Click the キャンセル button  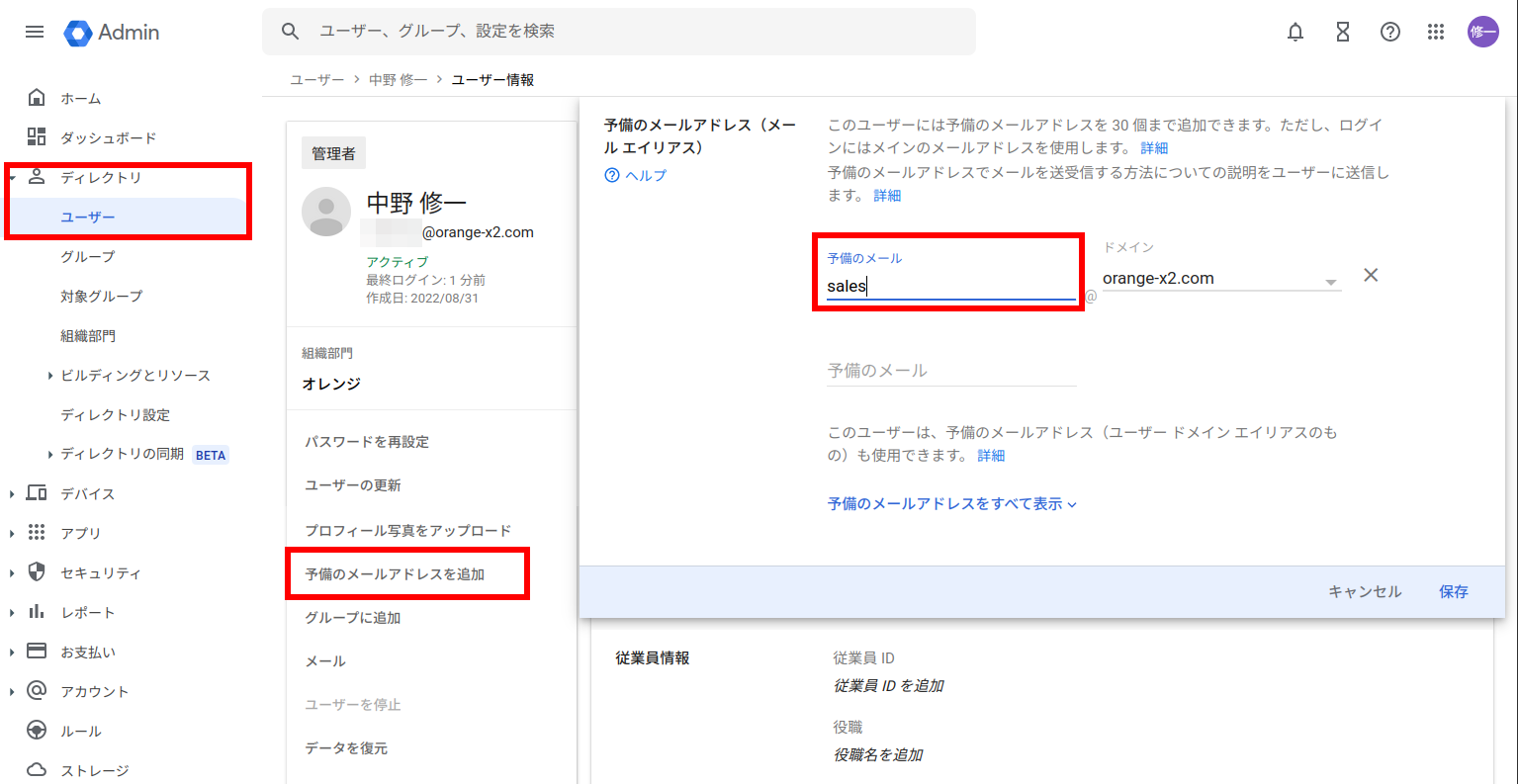coord(1364,591)
